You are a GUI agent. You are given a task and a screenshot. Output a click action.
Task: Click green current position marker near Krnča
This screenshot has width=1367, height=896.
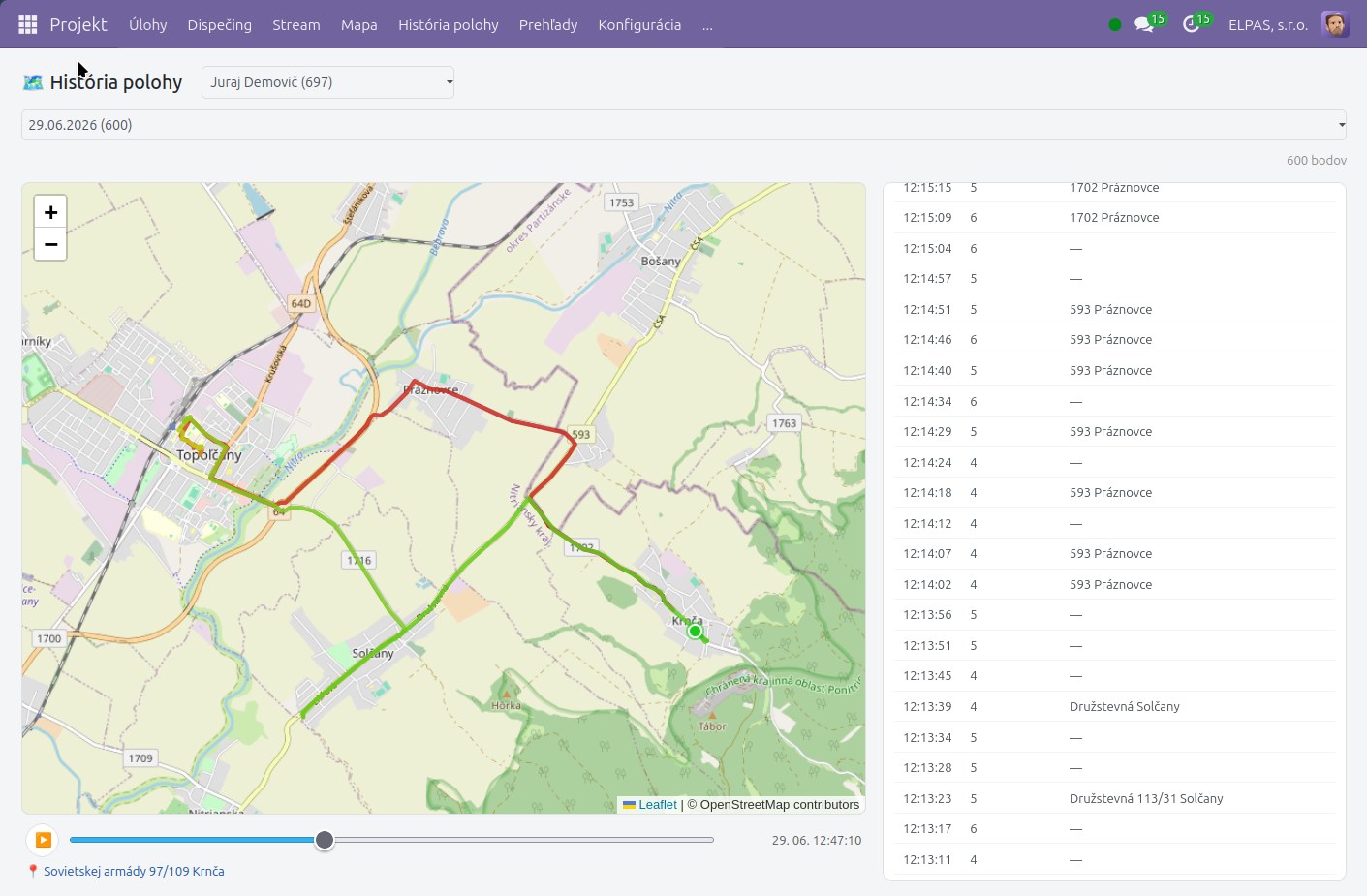coord(695,631)
